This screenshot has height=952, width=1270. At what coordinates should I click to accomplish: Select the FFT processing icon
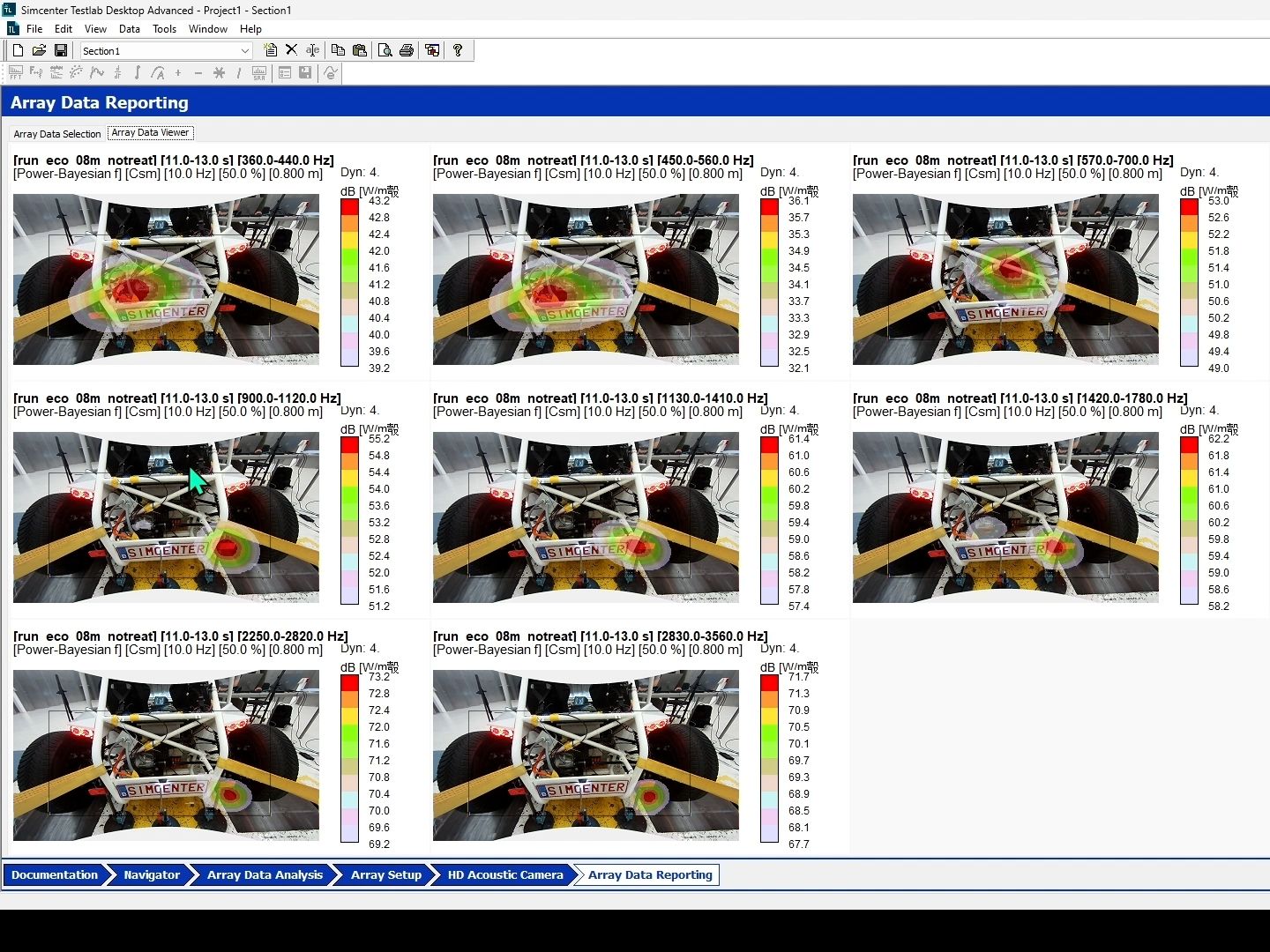point(16,73)
